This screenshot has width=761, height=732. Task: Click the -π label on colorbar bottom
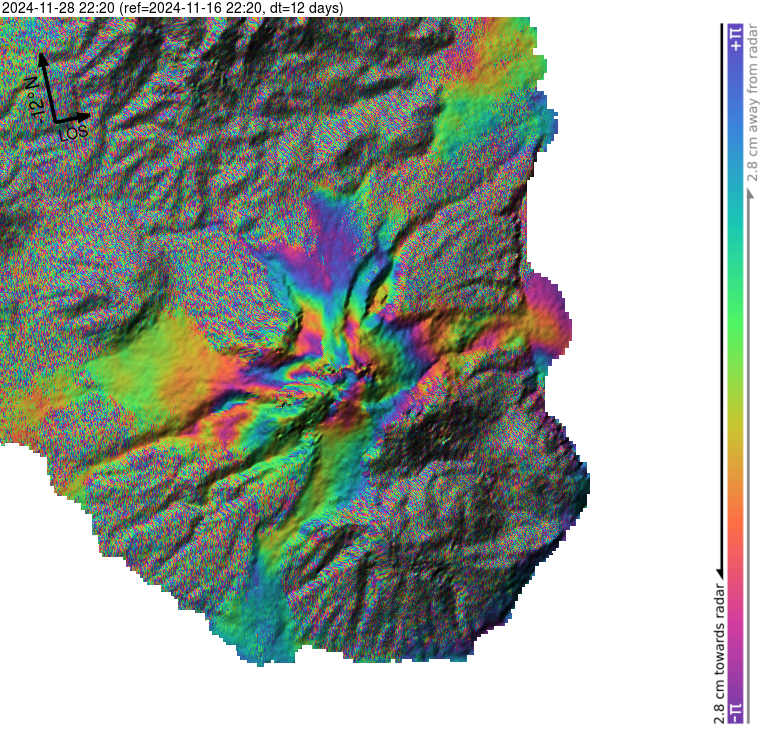[736, 713]
